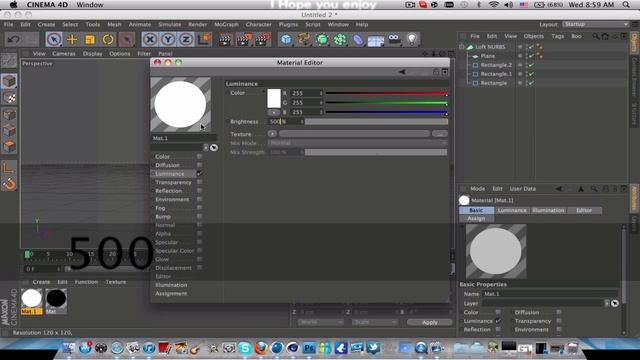This screenshot has height=360, width=640.
Task: Open Spotlight search magnifier icon
Action: (626, 5)
